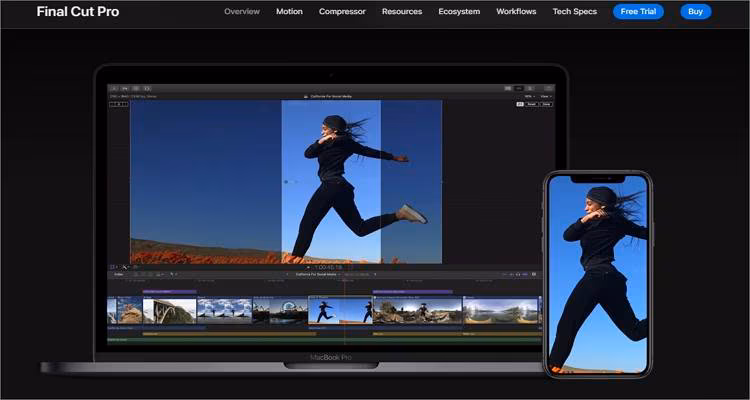Open the Resources section
Viewport: 750px width, 400px height.
(x=402, y=11)
